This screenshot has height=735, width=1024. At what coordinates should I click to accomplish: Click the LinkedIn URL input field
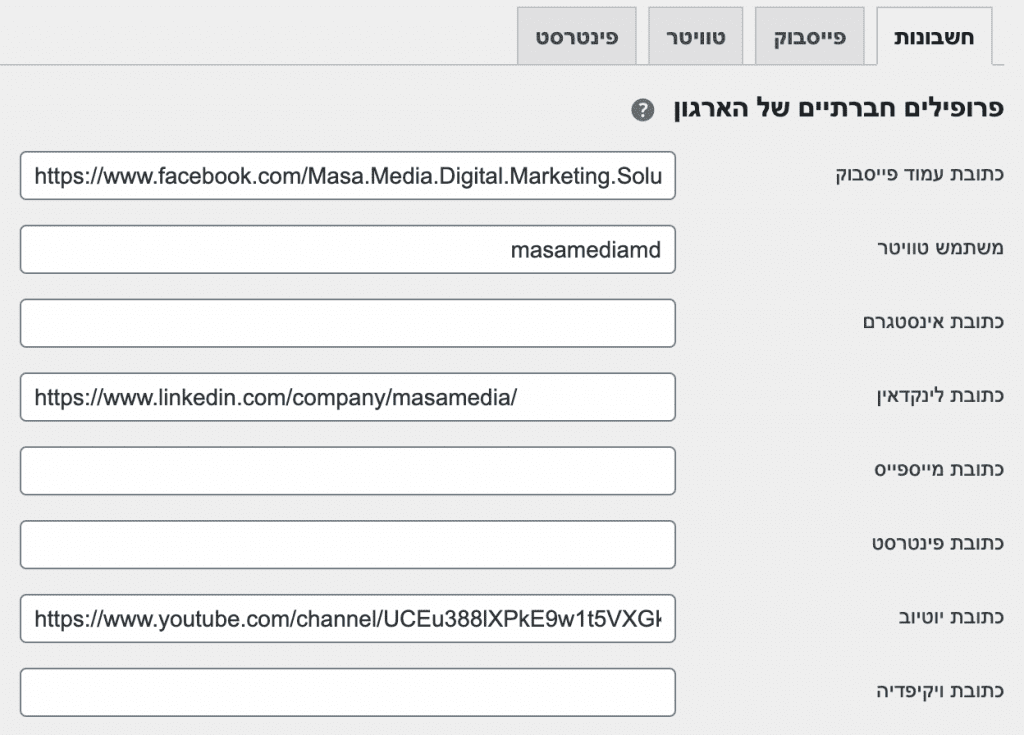click(347, 397)
